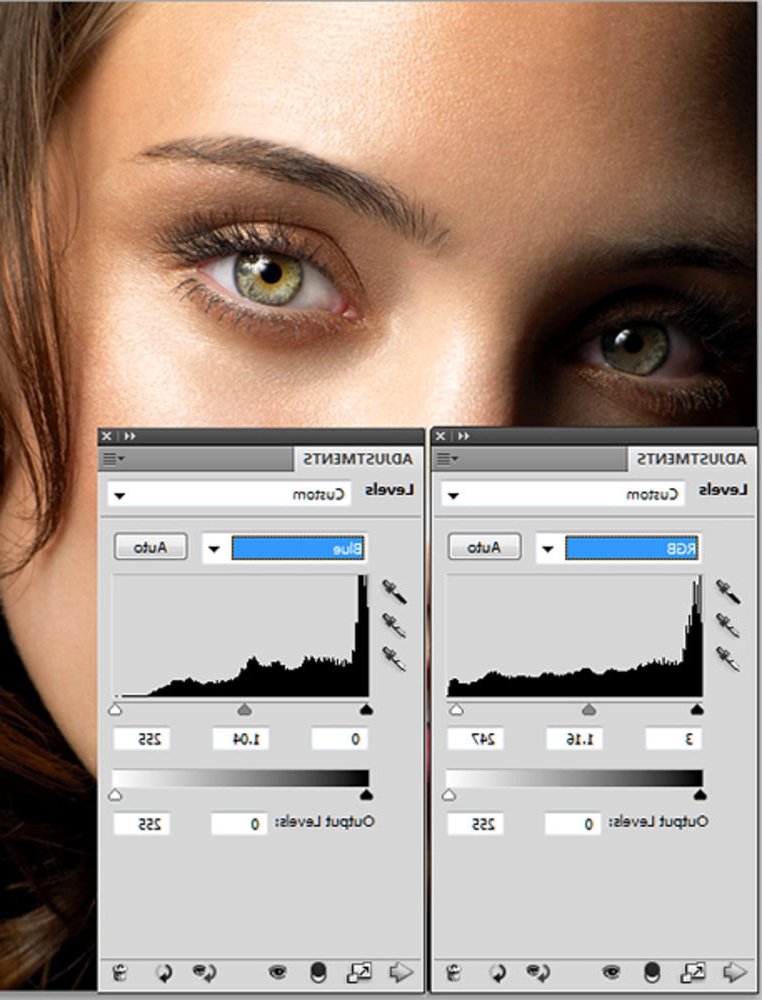The height and width of the screenshot is (1000, 762).
Task: Click white input slider under Blue histogram
Action: (x=115, y=709)
